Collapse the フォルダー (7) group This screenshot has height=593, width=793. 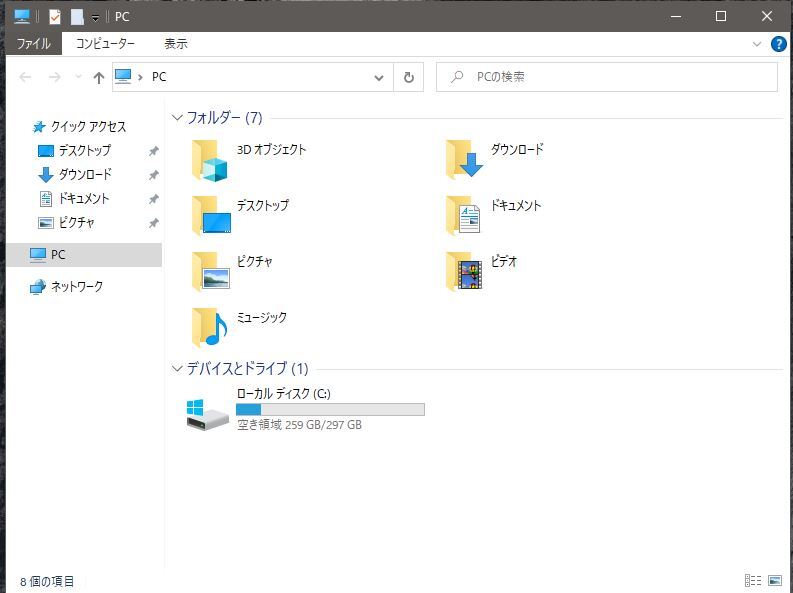177,118
